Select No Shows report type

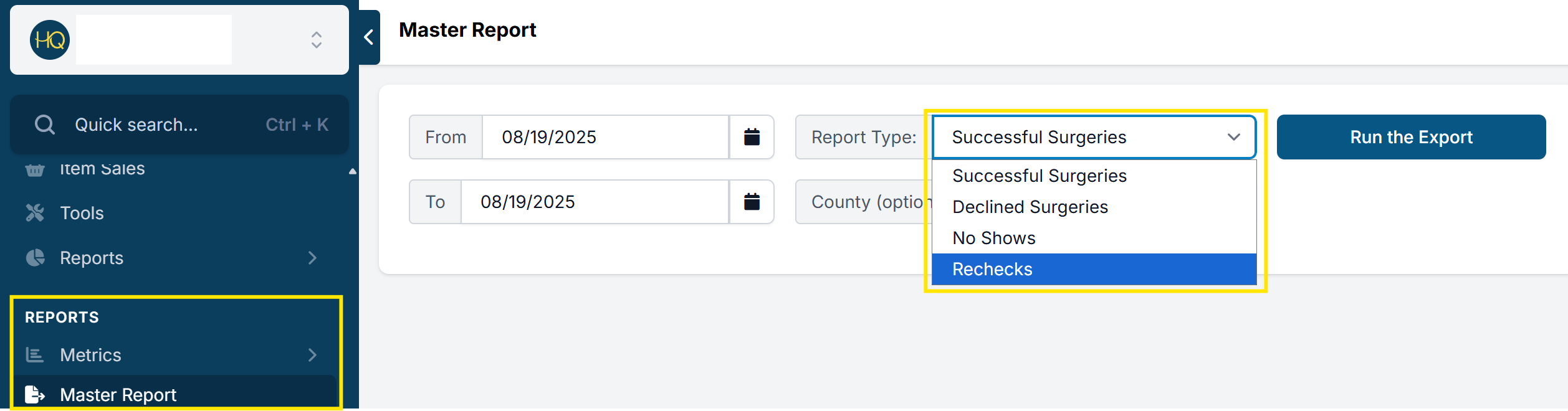click(994, 238)
